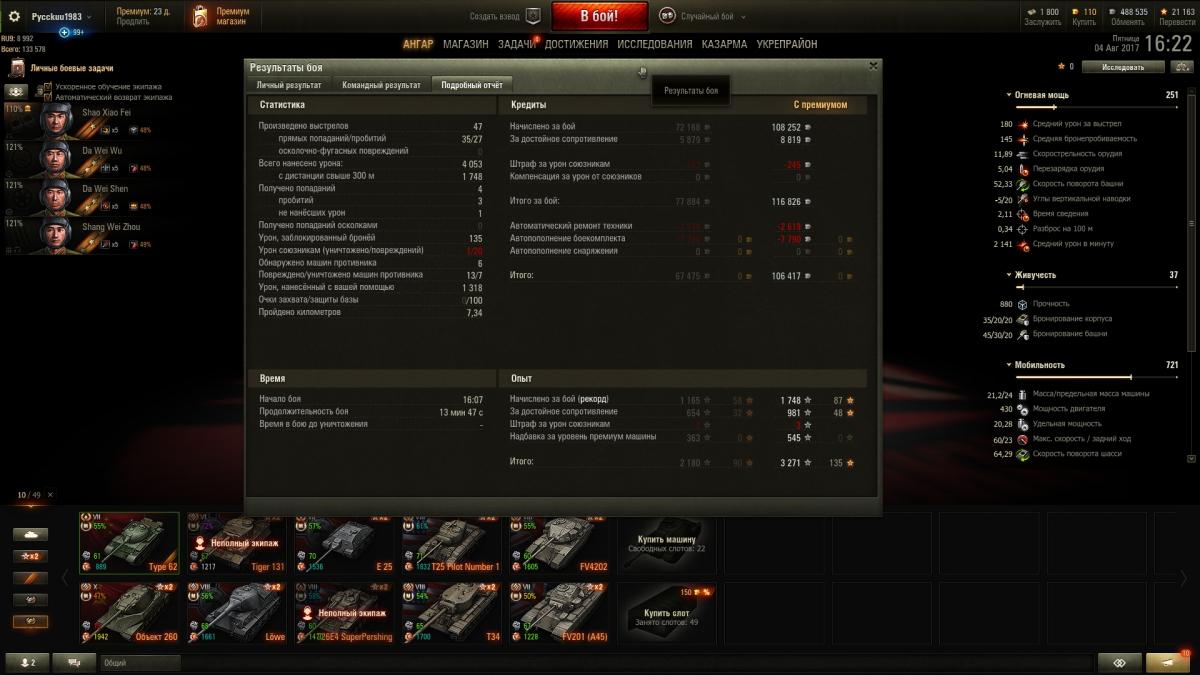
Task: Click the red В бой! button
Action: pyautogui.click(x=599, y=16)
